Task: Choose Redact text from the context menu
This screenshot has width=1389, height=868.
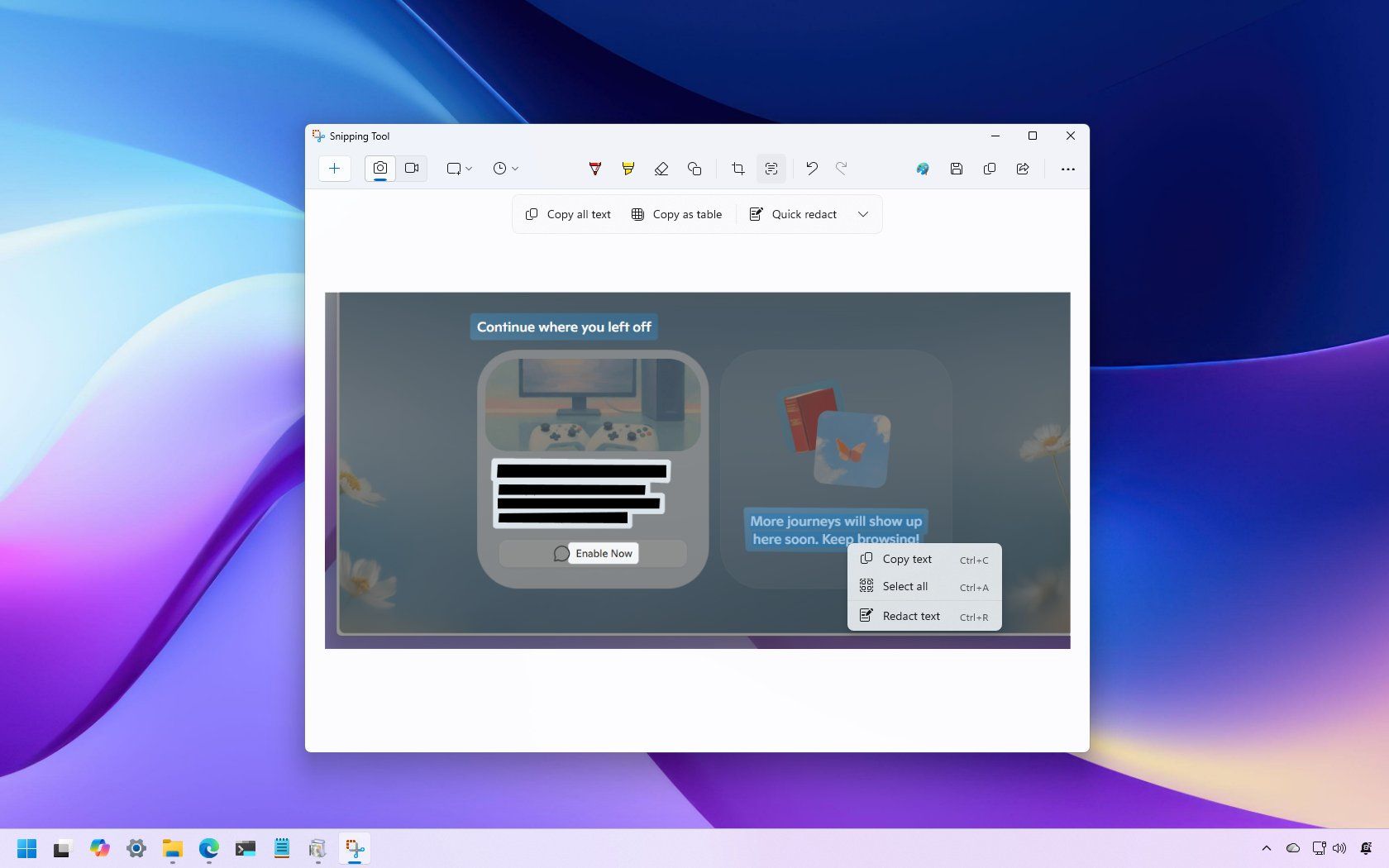Action: click(911, 616)
